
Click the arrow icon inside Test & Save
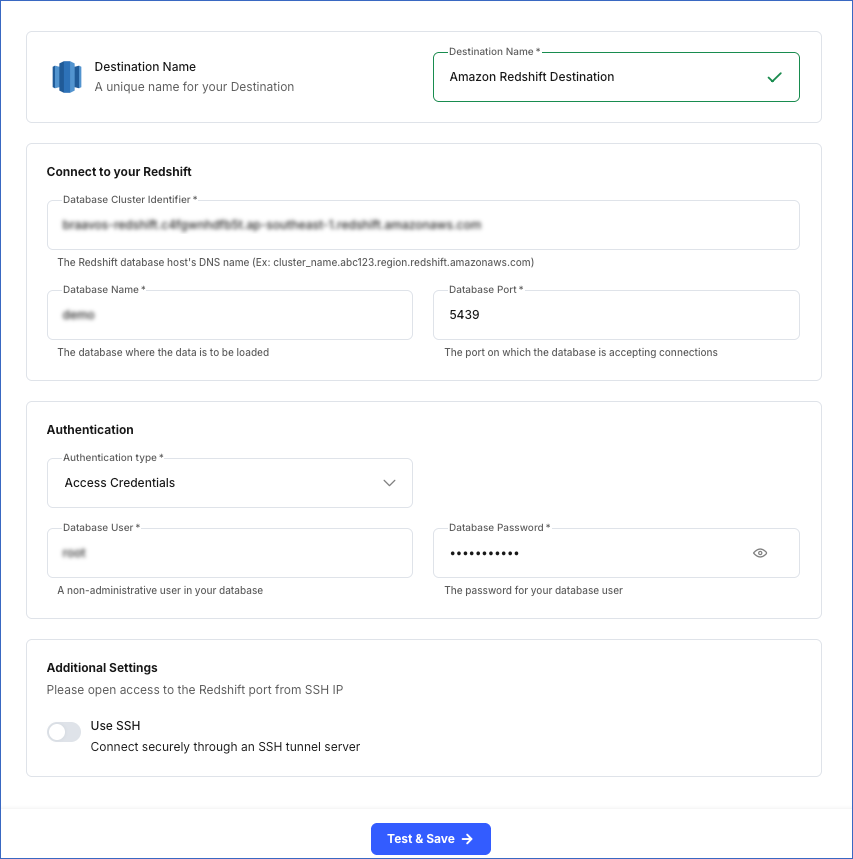(x=465, y=839)
